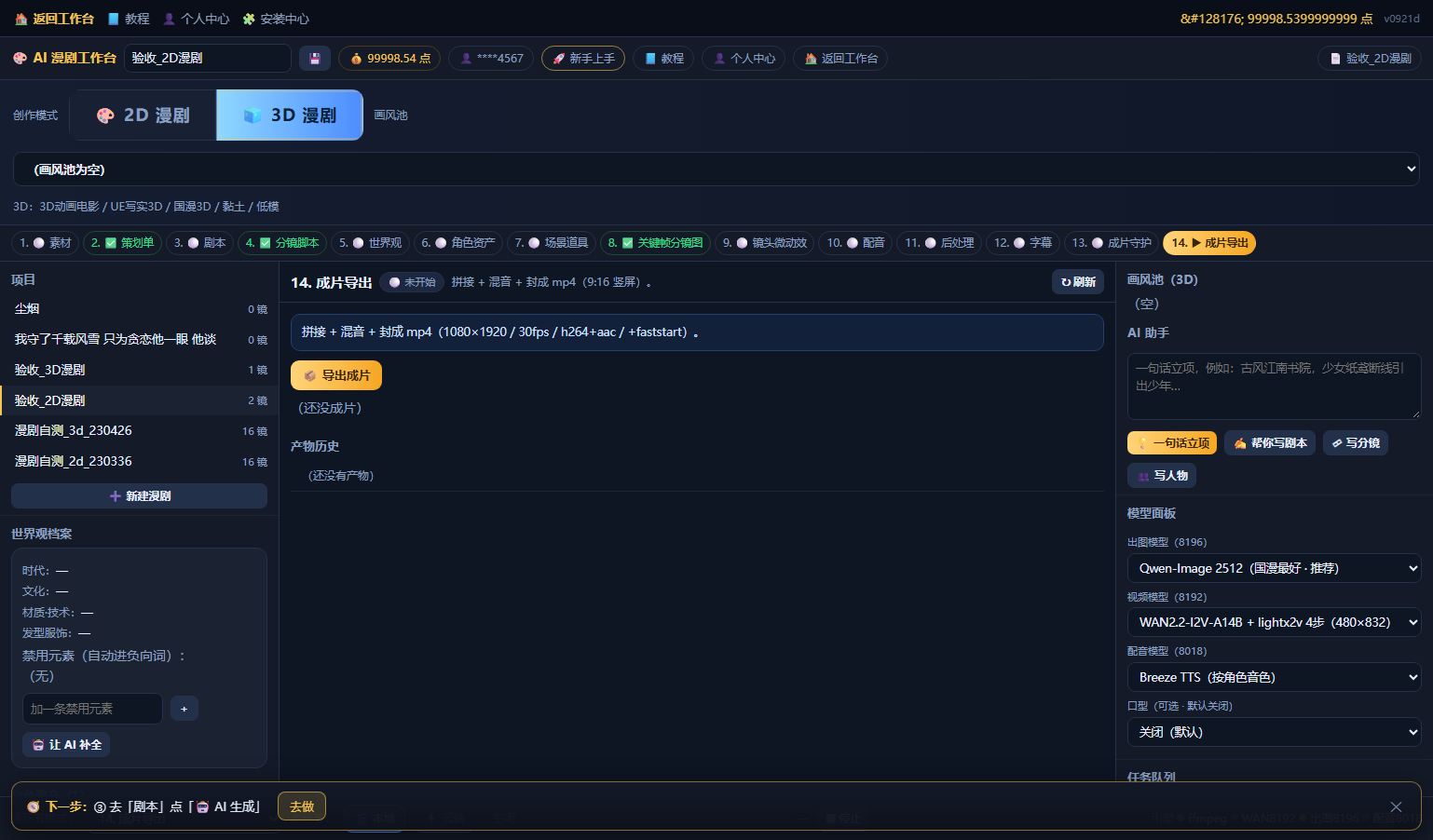Screen dimensions: 1433x840
Task: Go to step 2 策划单
Action: pyautogui.click(x=122, y=243)
